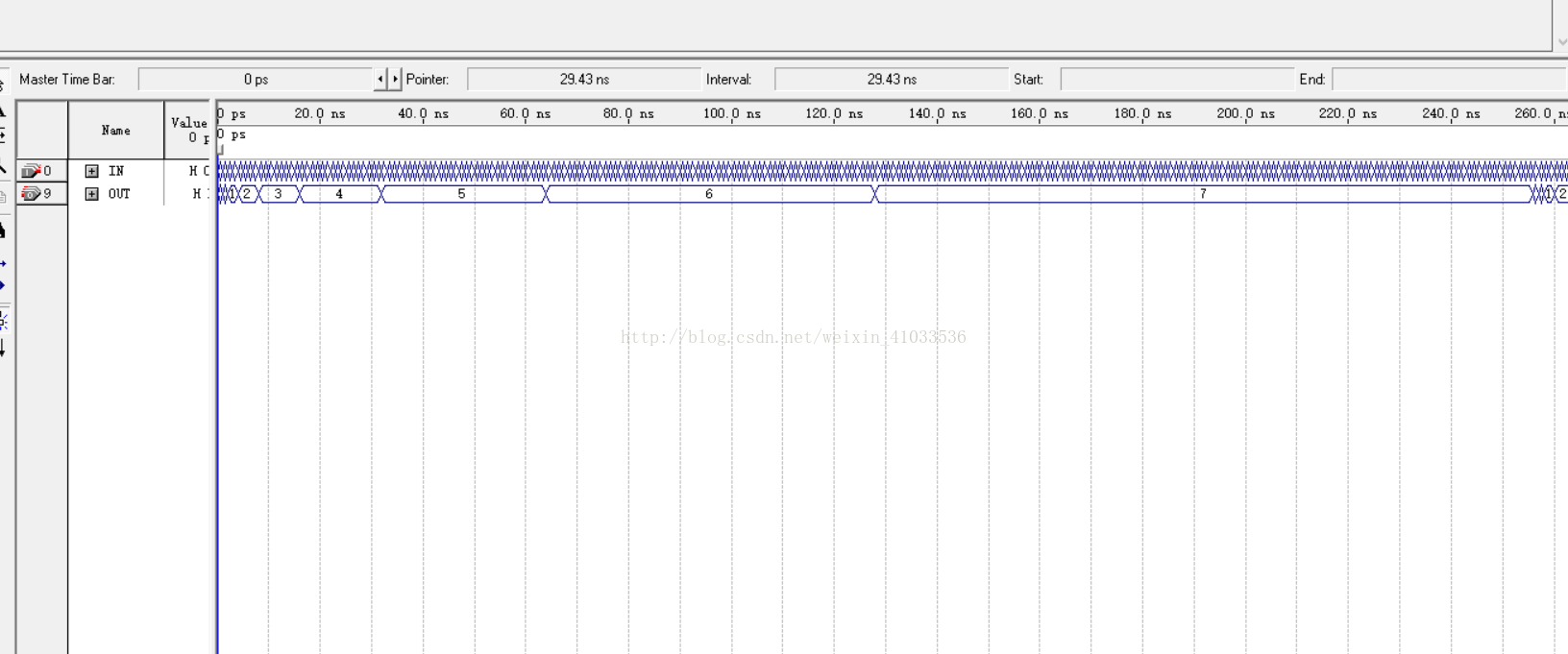1568x654 pixels.
Task: Click the IN value cell showing H
Action: (198, 171)
